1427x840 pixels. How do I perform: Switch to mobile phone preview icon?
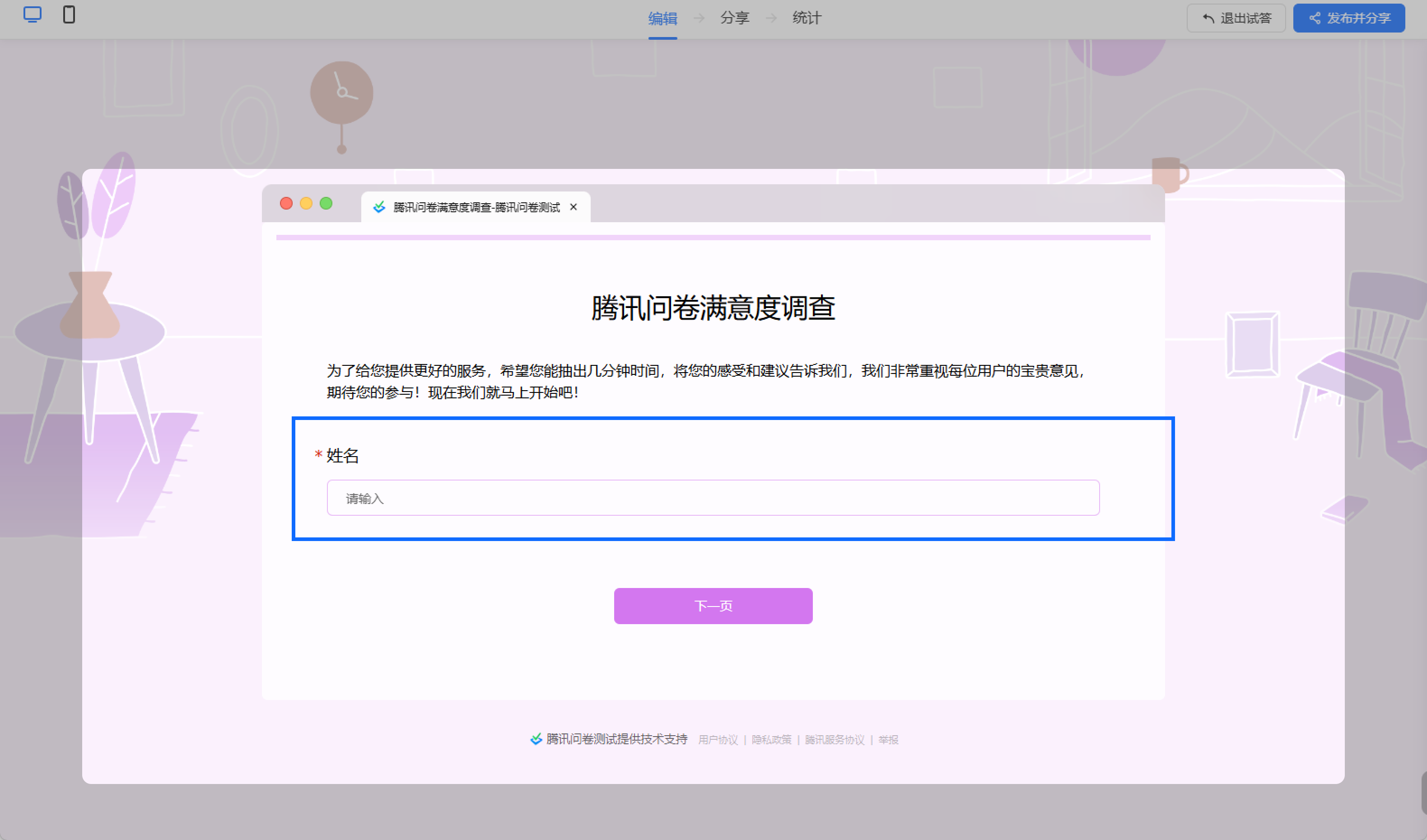(x=69, y=15)
